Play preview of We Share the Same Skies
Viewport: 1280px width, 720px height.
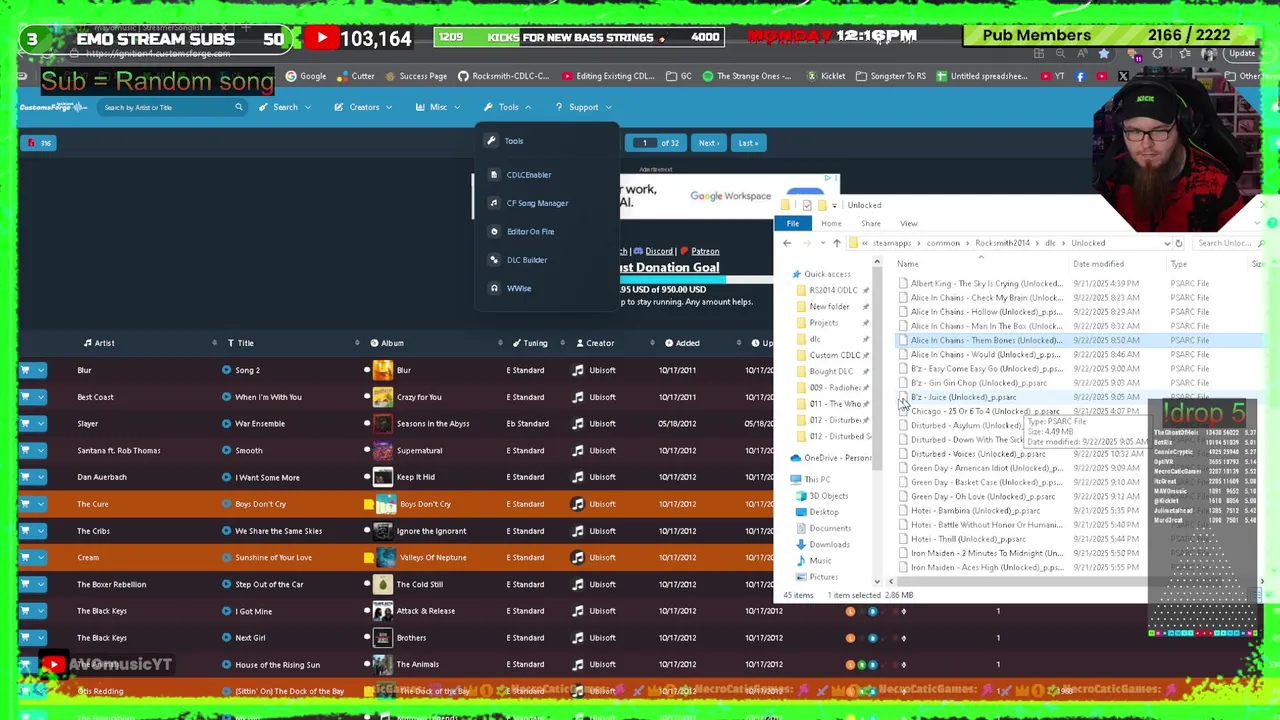[x=227, y=531]
